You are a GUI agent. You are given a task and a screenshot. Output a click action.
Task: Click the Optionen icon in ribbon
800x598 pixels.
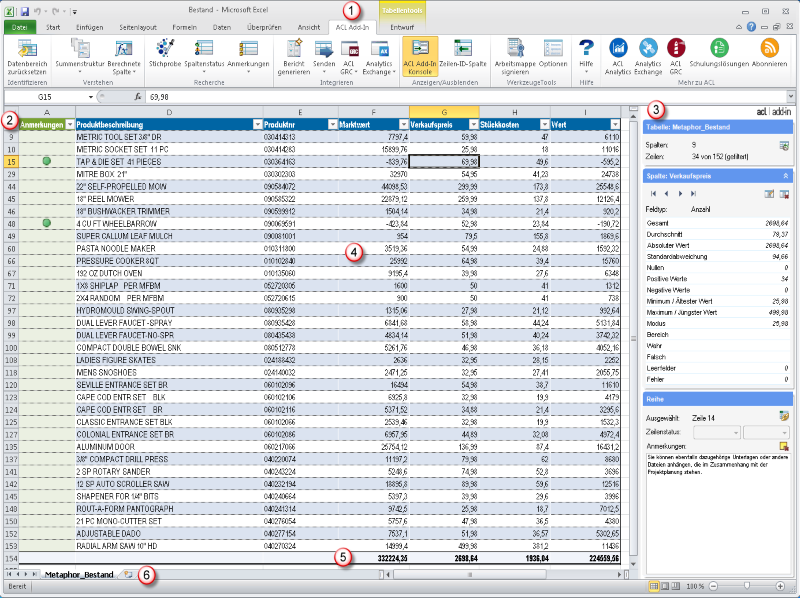pyautogui.click(x=553, y=48)
